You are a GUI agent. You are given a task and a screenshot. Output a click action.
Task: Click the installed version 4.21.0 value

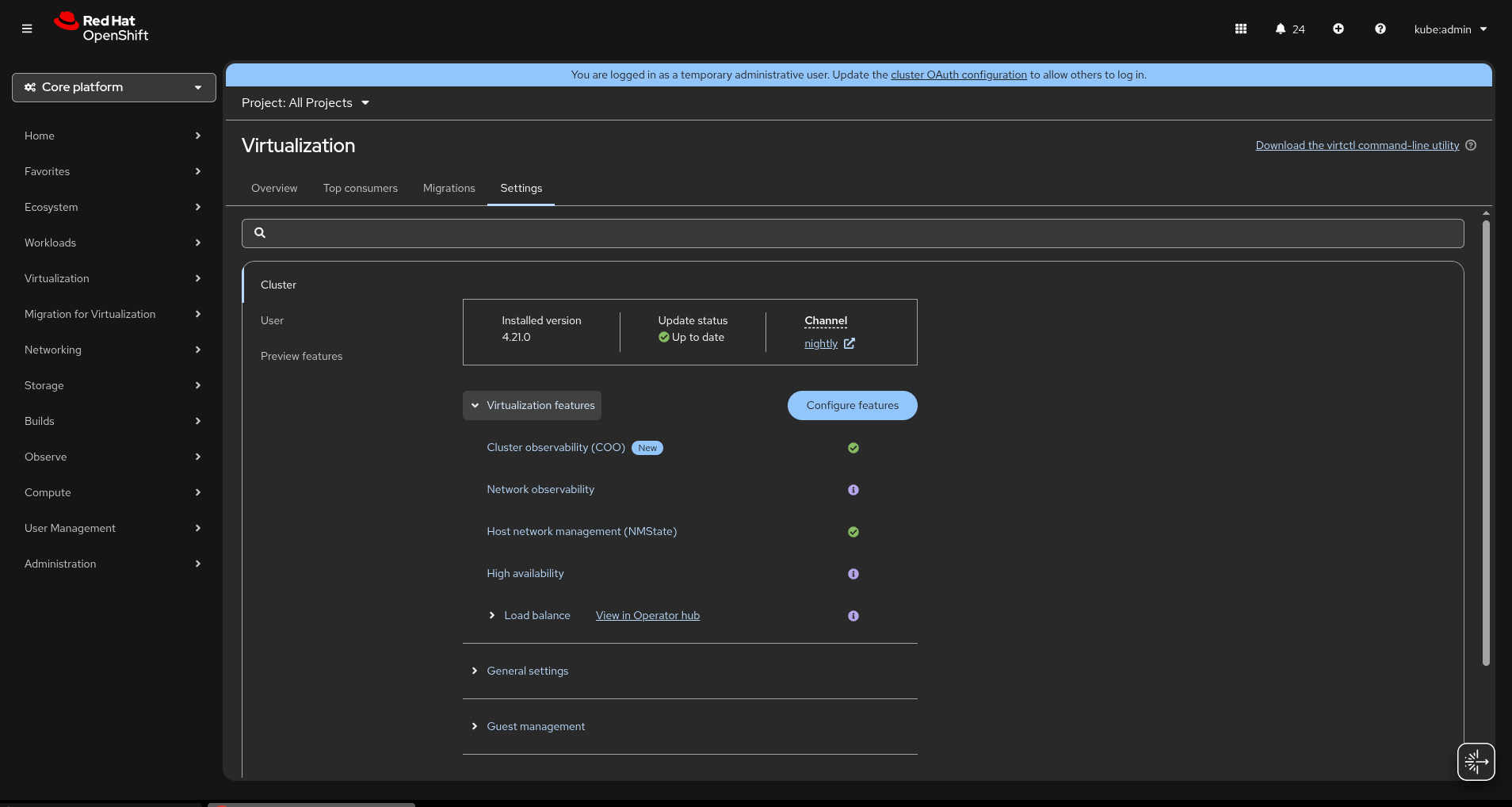516,337
